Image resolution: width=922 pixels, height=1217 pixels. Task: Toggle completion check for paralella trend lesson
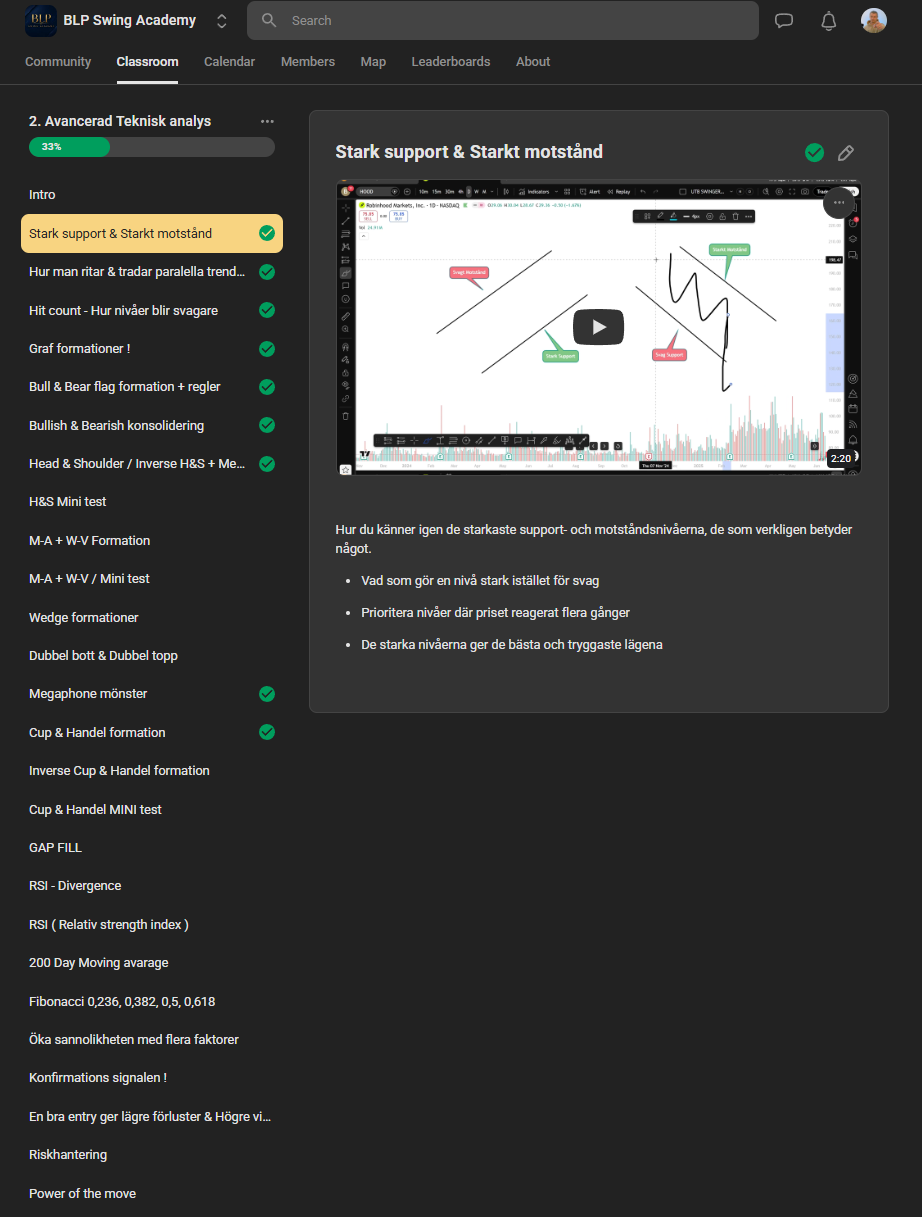tap(267, 271)
